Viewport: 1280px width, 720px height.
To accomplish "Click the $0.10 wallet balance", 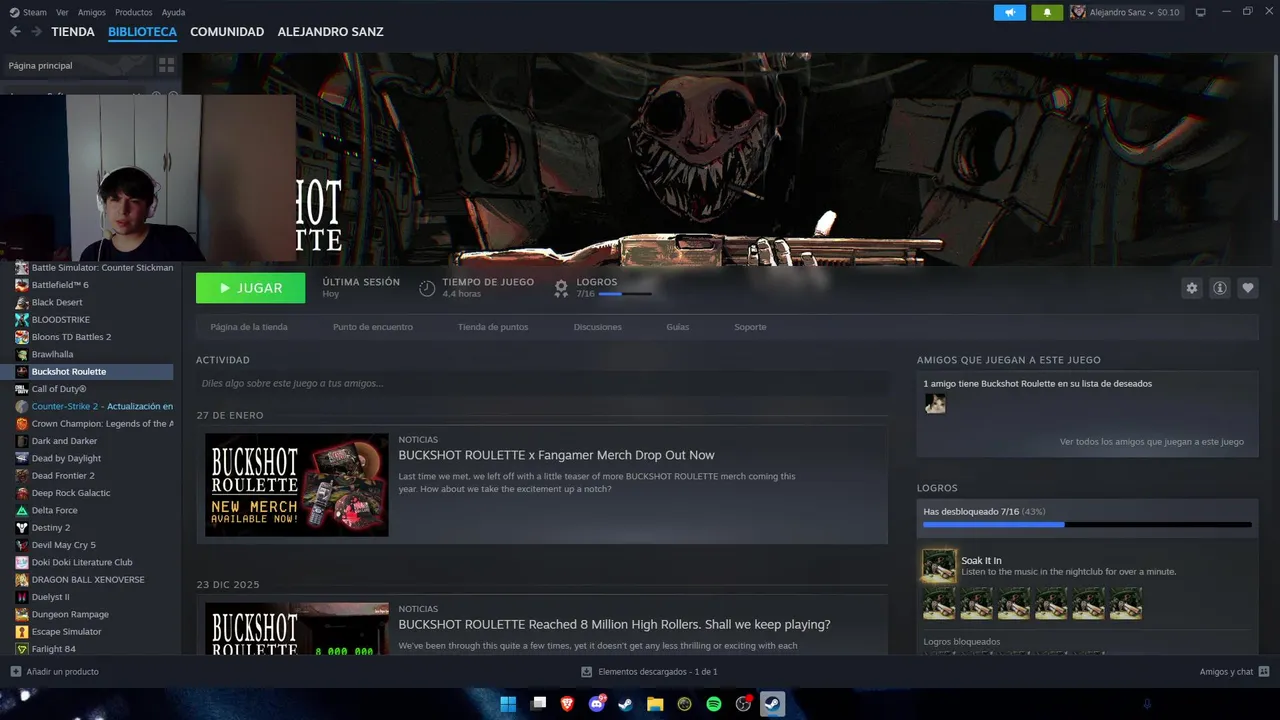I will pos(1168,12).
